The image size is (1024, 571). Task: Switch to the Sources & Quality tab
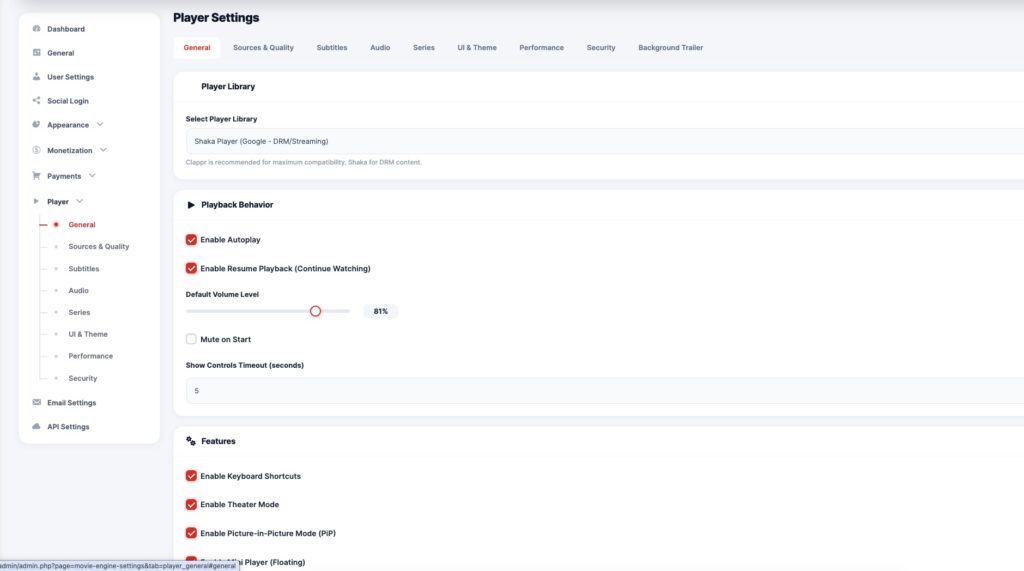[x=263, y=48]
